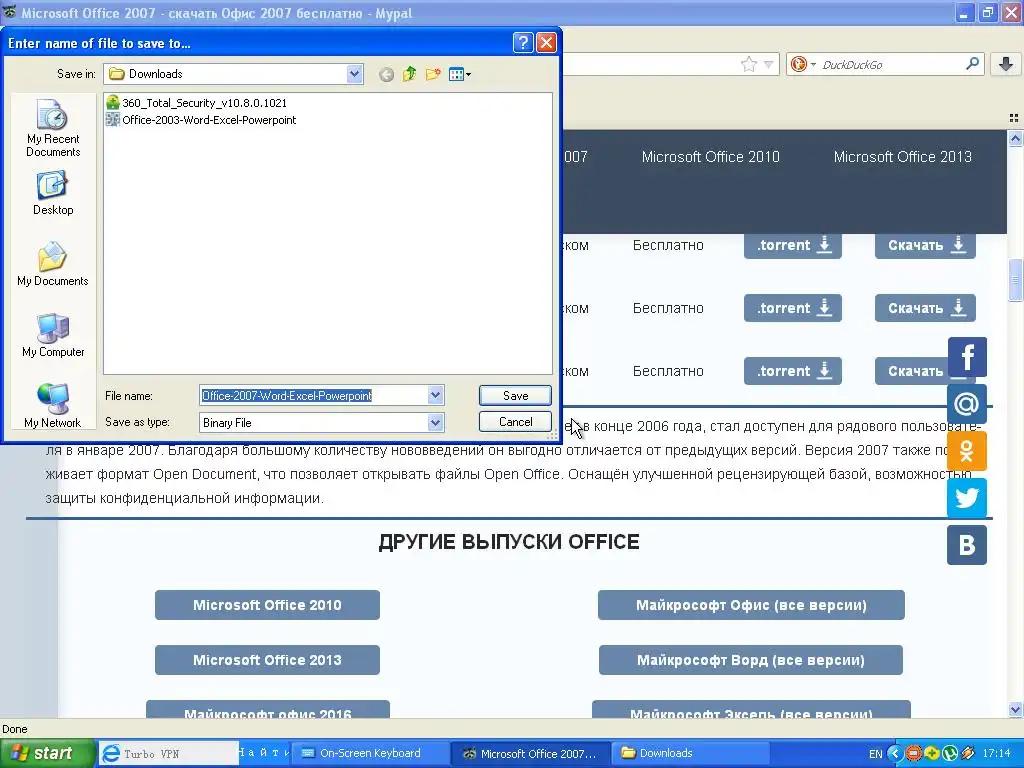Share via the Odnoklassniki icon
Screen dimensions: 1024x768
click(x=967, y=451)
